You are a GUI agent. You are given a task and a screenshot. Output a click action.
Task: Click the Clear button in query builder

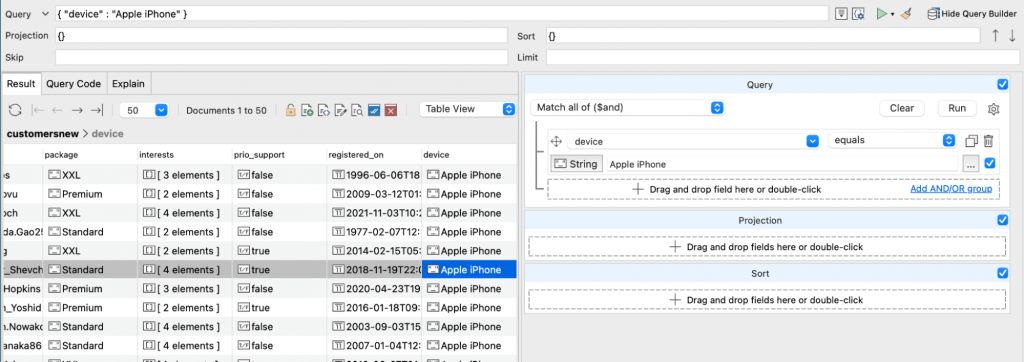[902, 108]
